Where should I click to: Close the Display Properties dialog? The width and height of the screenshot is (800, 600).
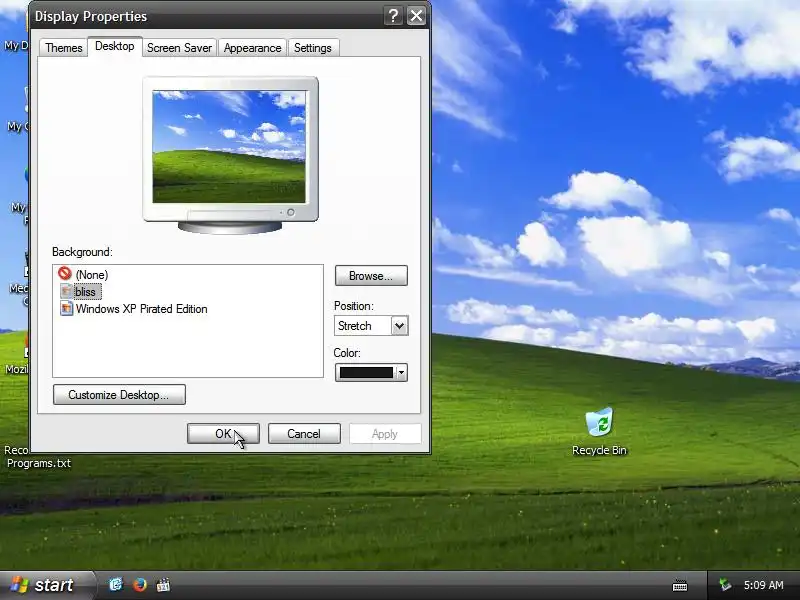417,16
